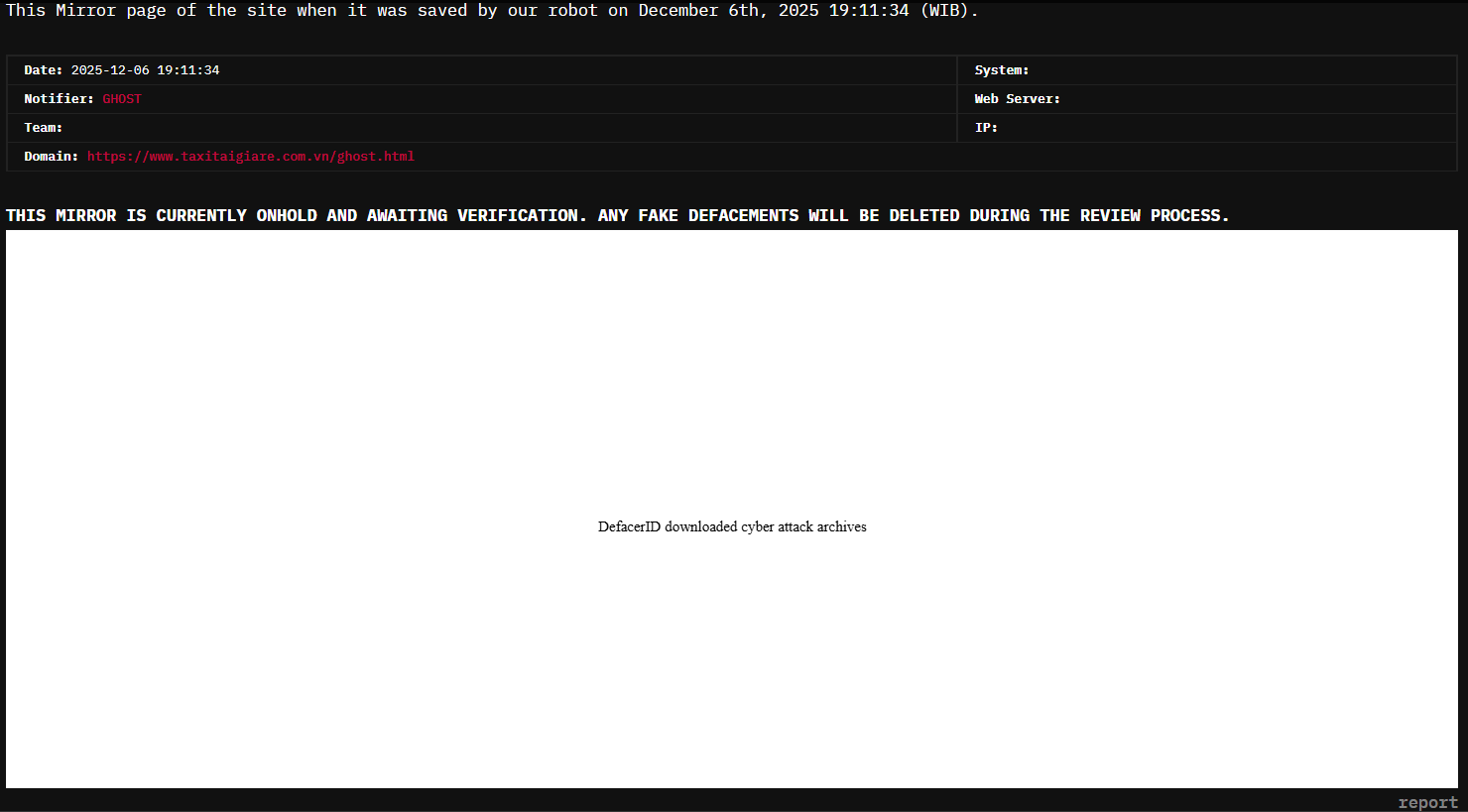Click the Date label in the info table
This screenshot has height=812, width=1468.
click(x=43, y=70)
